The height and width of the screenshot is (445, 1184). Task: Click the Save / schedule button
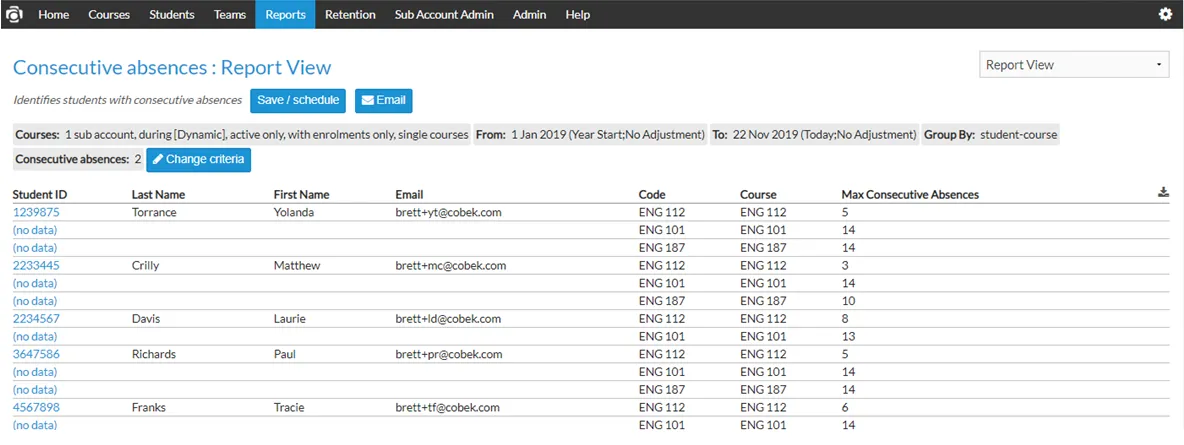tap(298, 100)
